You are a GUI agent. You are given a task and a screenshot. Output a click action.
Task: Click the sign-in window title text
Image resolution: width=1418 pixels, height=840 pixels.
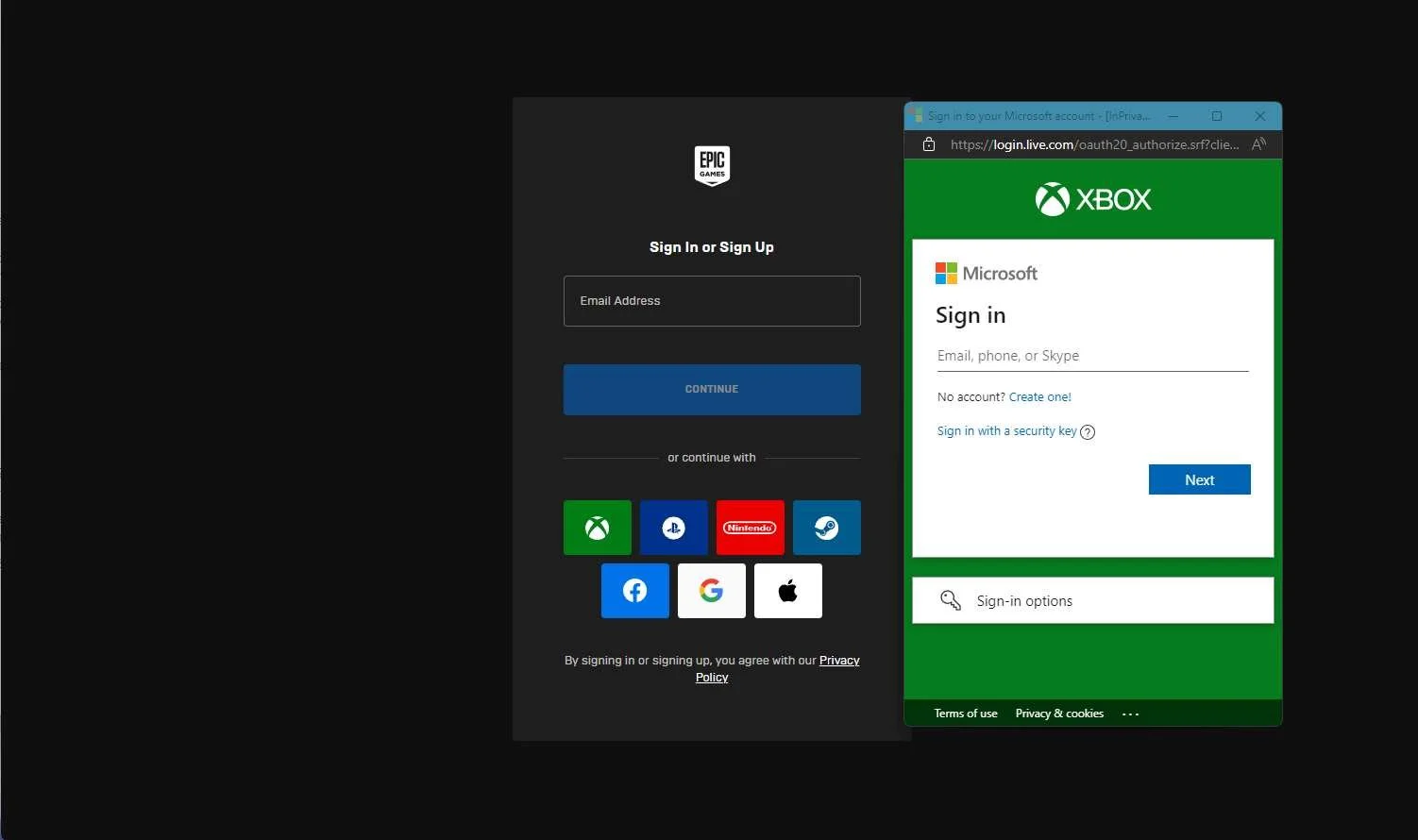(x=1039, y=116)
